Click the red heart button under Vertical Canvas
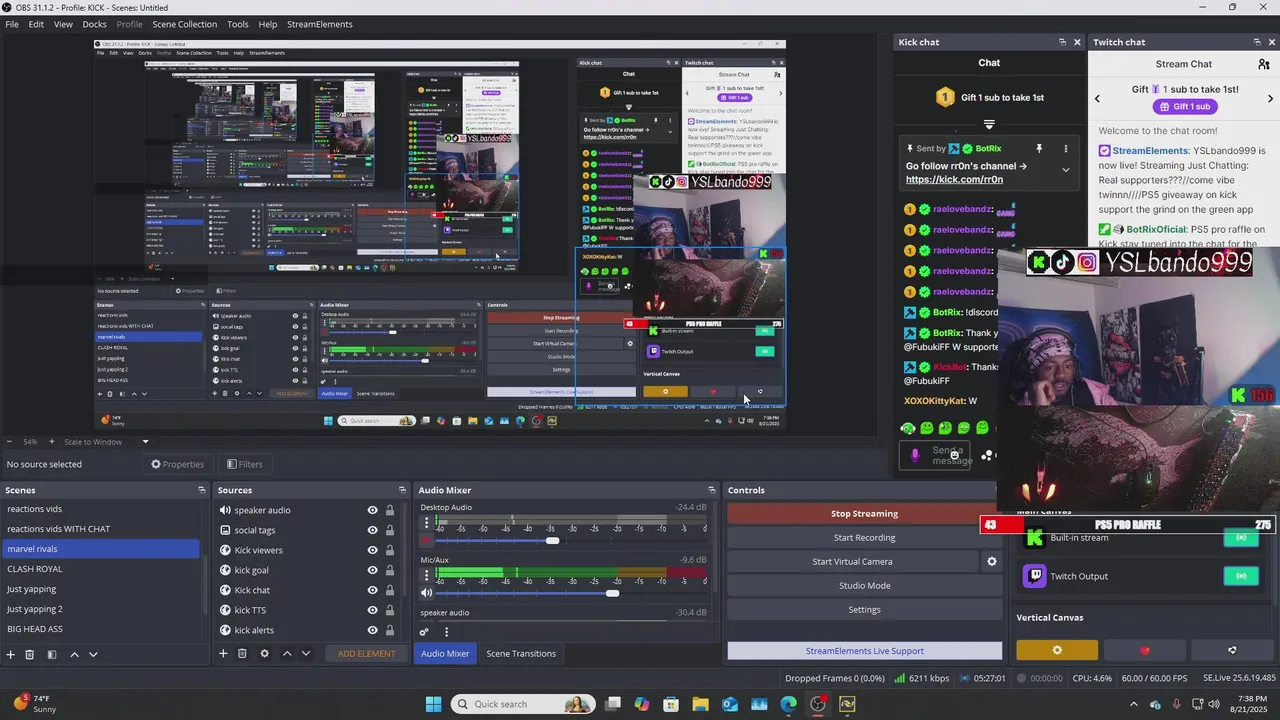Image resolution: width=1280 pixels, height=720 pixels. coord(1145,650)
